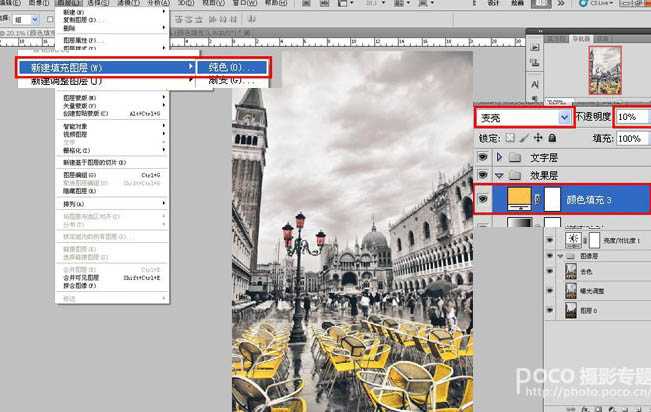Choose 合并可见图层 menu item
Image resolution: width=651 pixels, height=412 pixels.
click(x=113, y=277)
